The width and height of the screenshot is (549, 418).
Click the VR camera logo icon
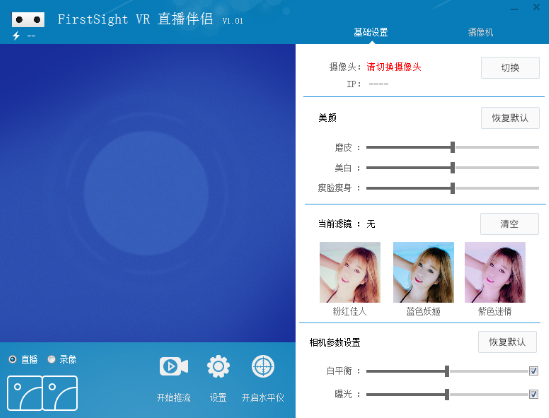28,20
